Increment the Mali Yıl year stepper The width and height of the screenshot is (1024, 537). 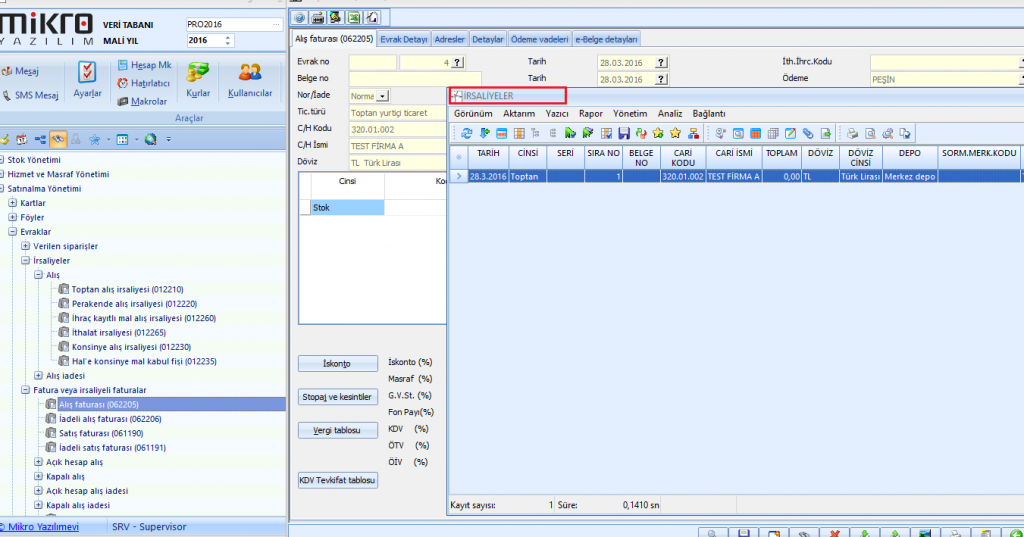(x=228, y=37)
